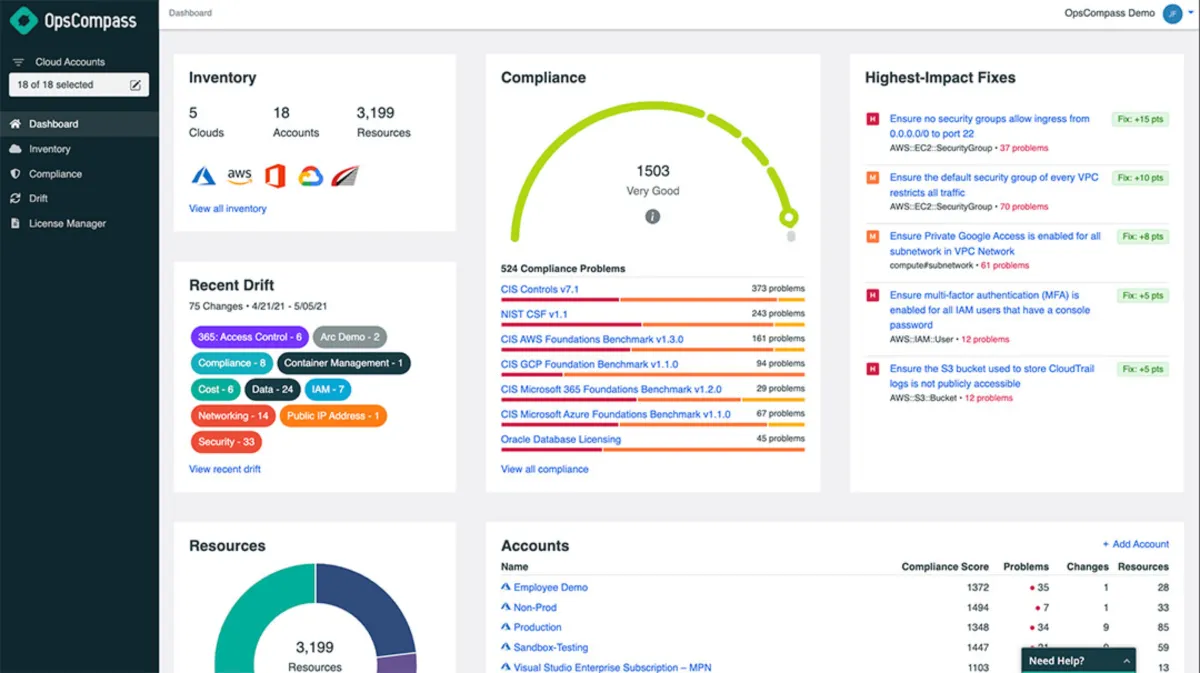The image size is (1200, 673).
Task: Open the 18 of 18 selected account selector
Action: [x=79, y=85]
